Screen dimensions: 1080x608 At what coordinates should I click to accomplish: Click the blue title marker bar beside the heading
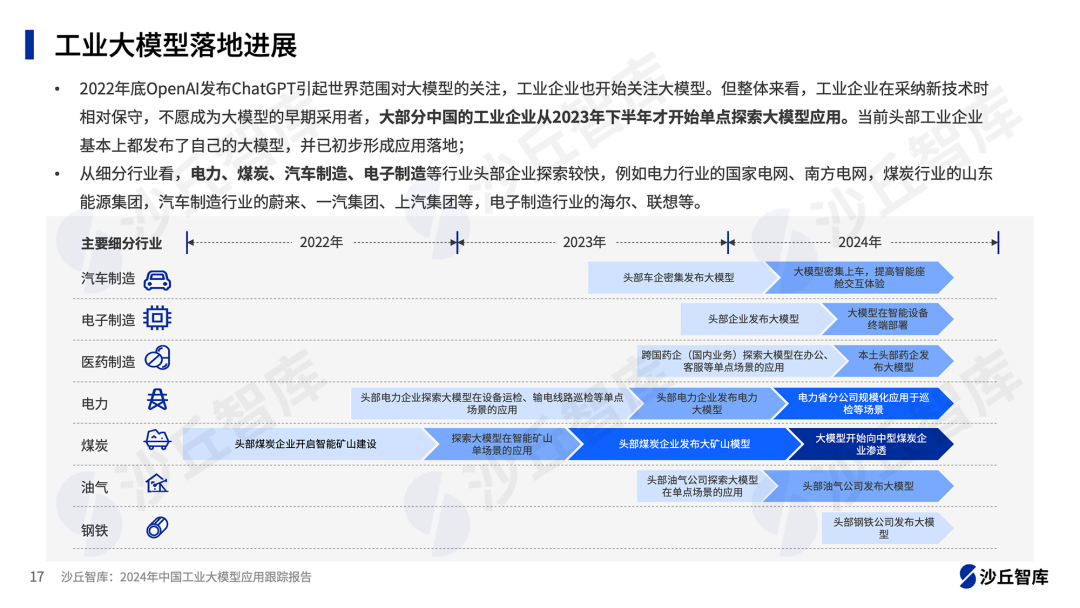pos(31,42)
